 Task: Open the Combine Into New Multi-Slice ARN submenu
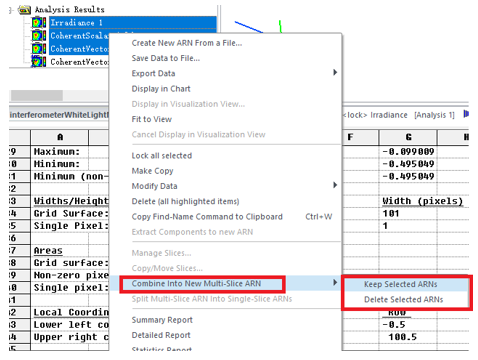pos(196,284)
